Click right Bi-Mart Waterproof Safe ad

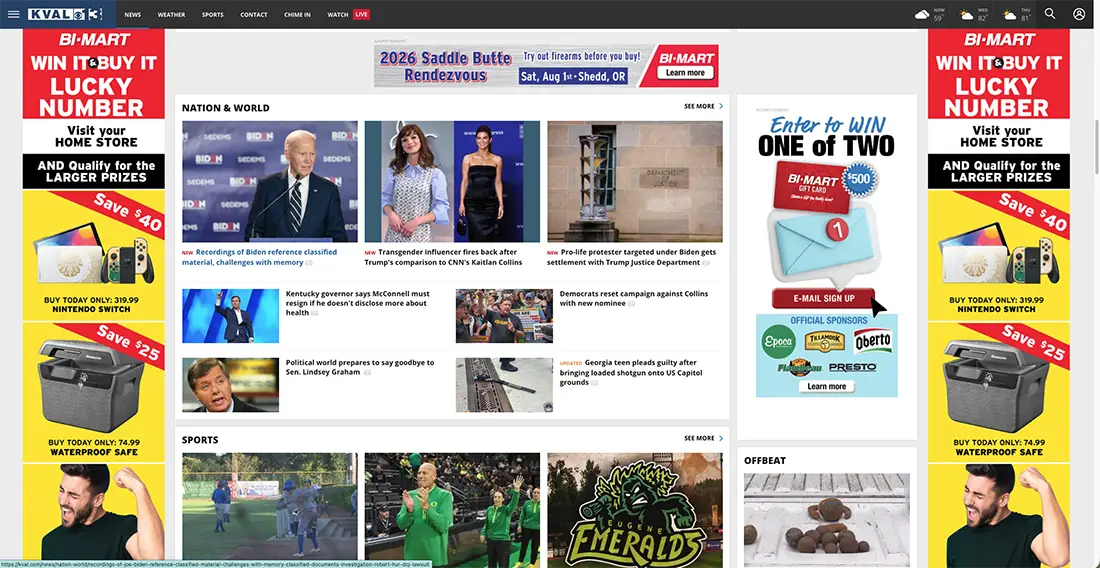[999, 391]
